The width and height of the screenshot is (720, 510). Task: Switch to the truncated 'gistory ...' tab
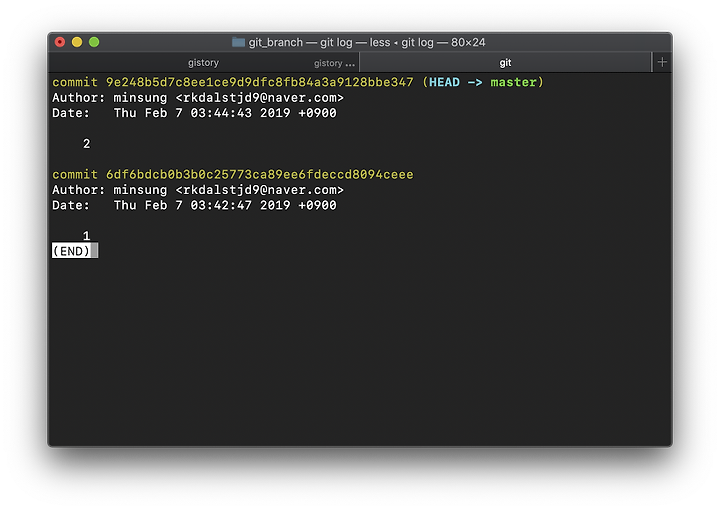334,63
